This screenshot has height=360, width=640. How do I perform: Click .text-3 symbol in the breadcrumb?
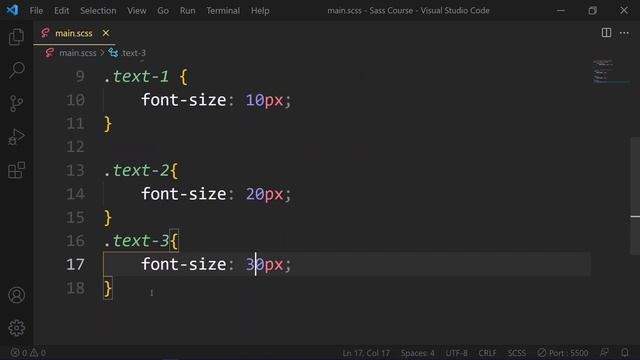click(x=133, y=53)
